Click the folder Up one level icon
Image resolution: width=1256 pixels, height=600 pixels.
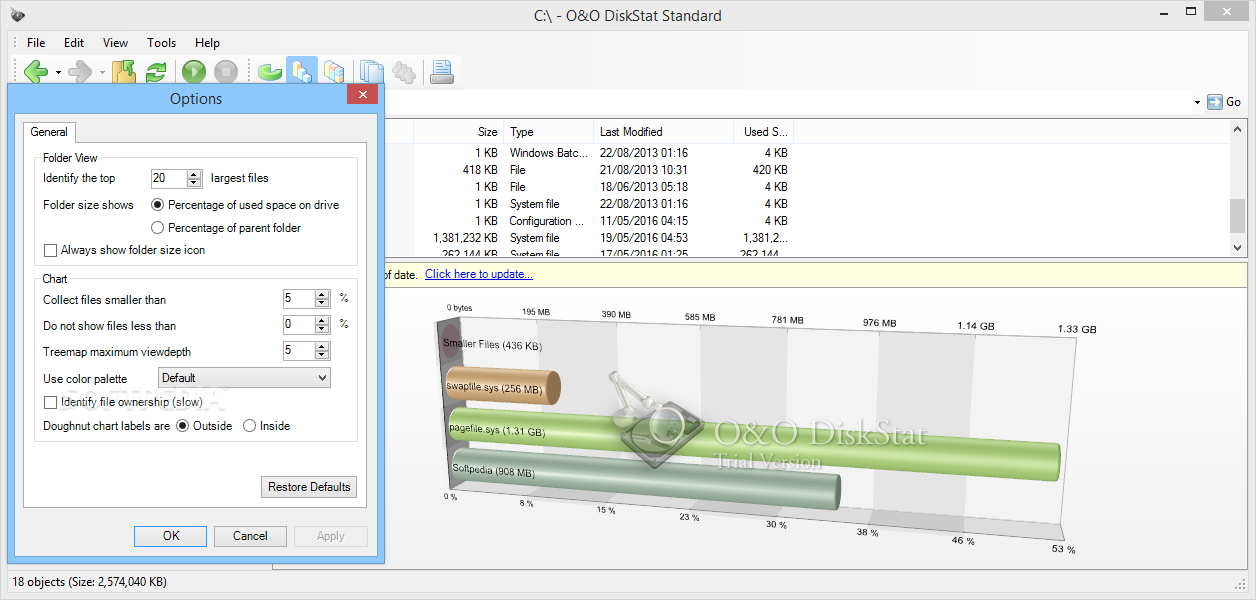pyautogui.click(x=124, y=72)
